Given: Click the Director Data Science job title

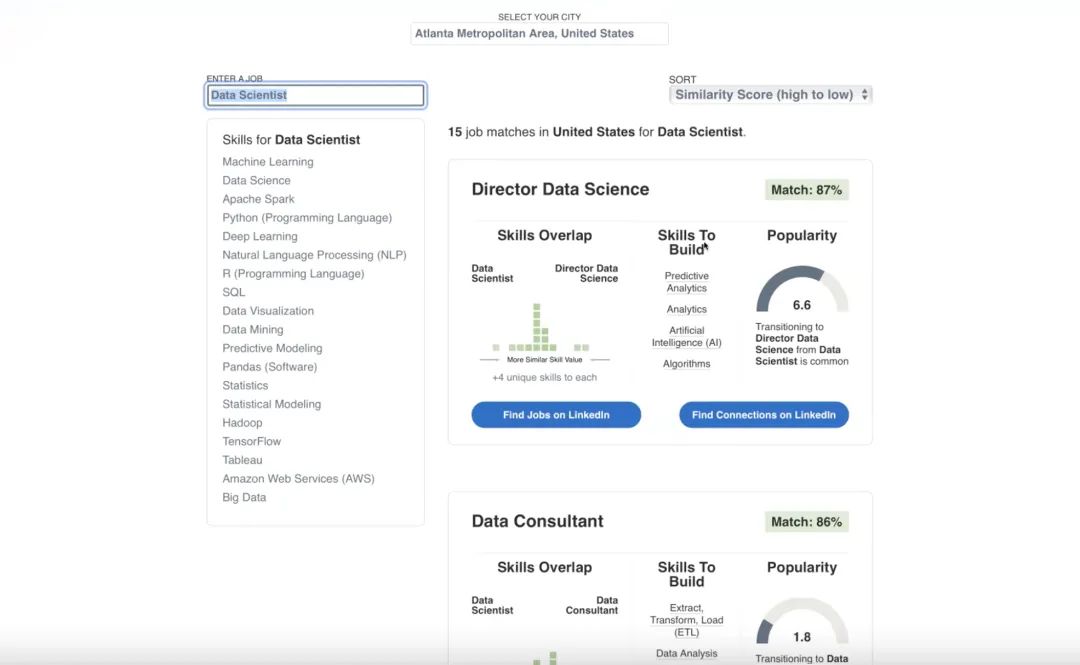Looking at the screenshot, I should (x=560, y=189).
